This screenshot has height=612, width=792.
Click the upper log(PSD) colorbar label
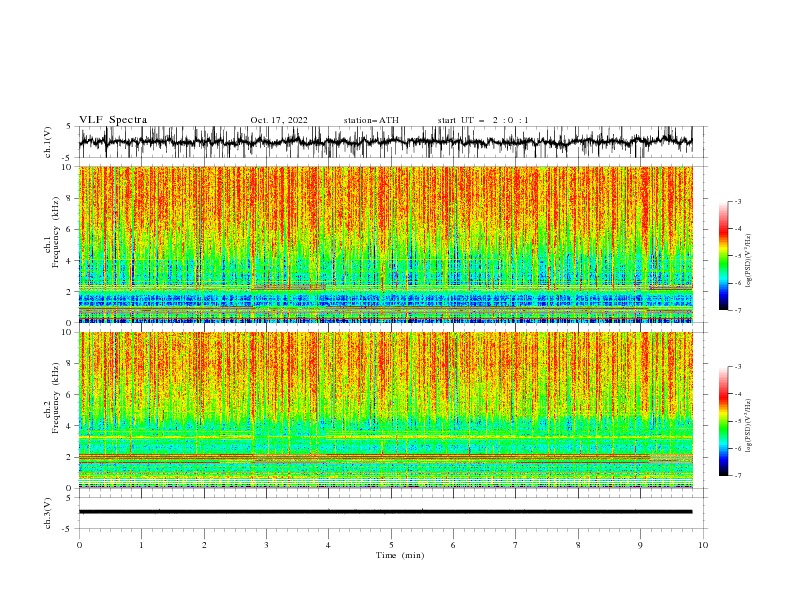point(748,261)
